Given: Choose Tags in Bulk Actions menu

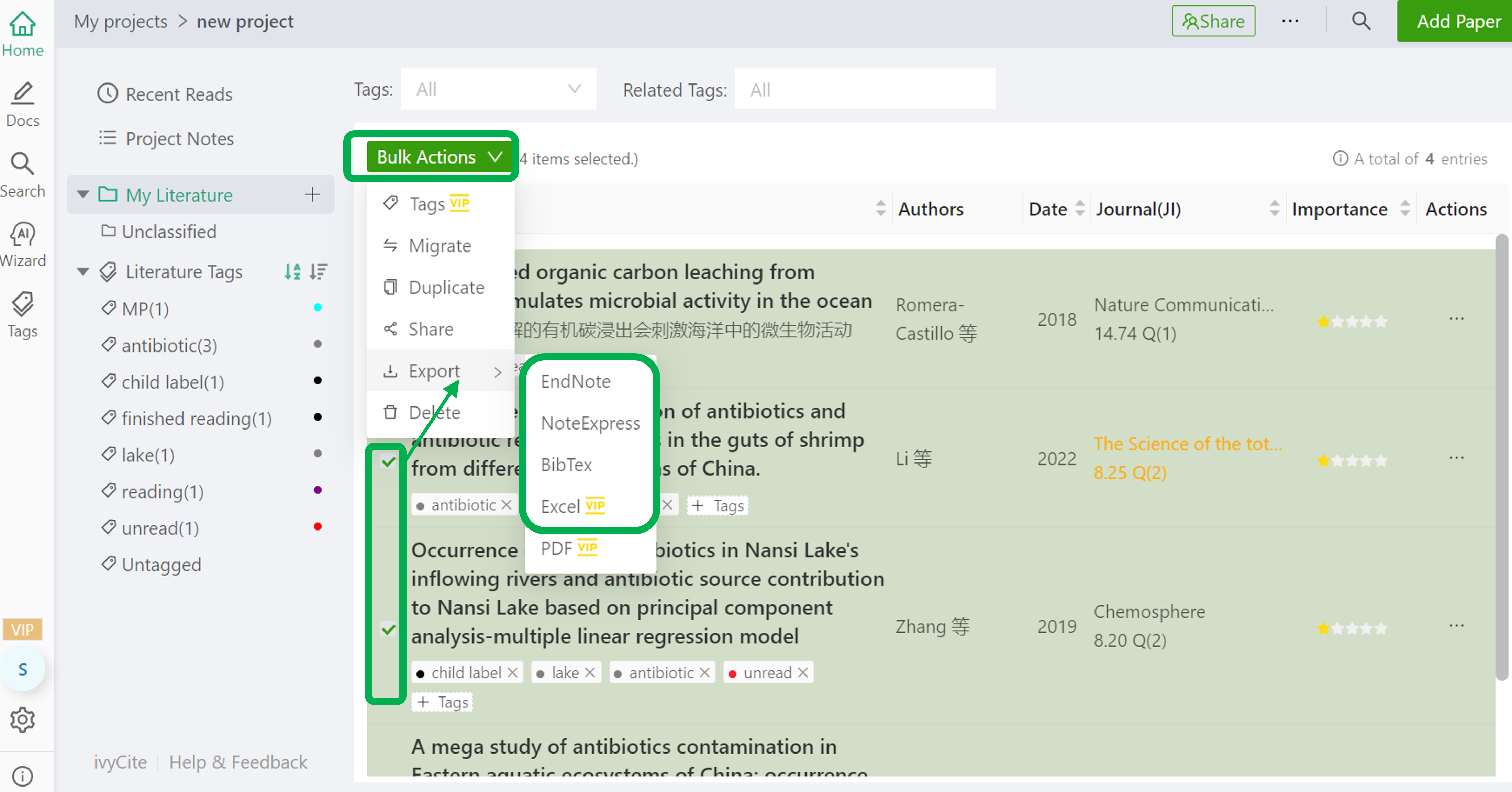Looking at the screenshot, I should click(440, 204).
